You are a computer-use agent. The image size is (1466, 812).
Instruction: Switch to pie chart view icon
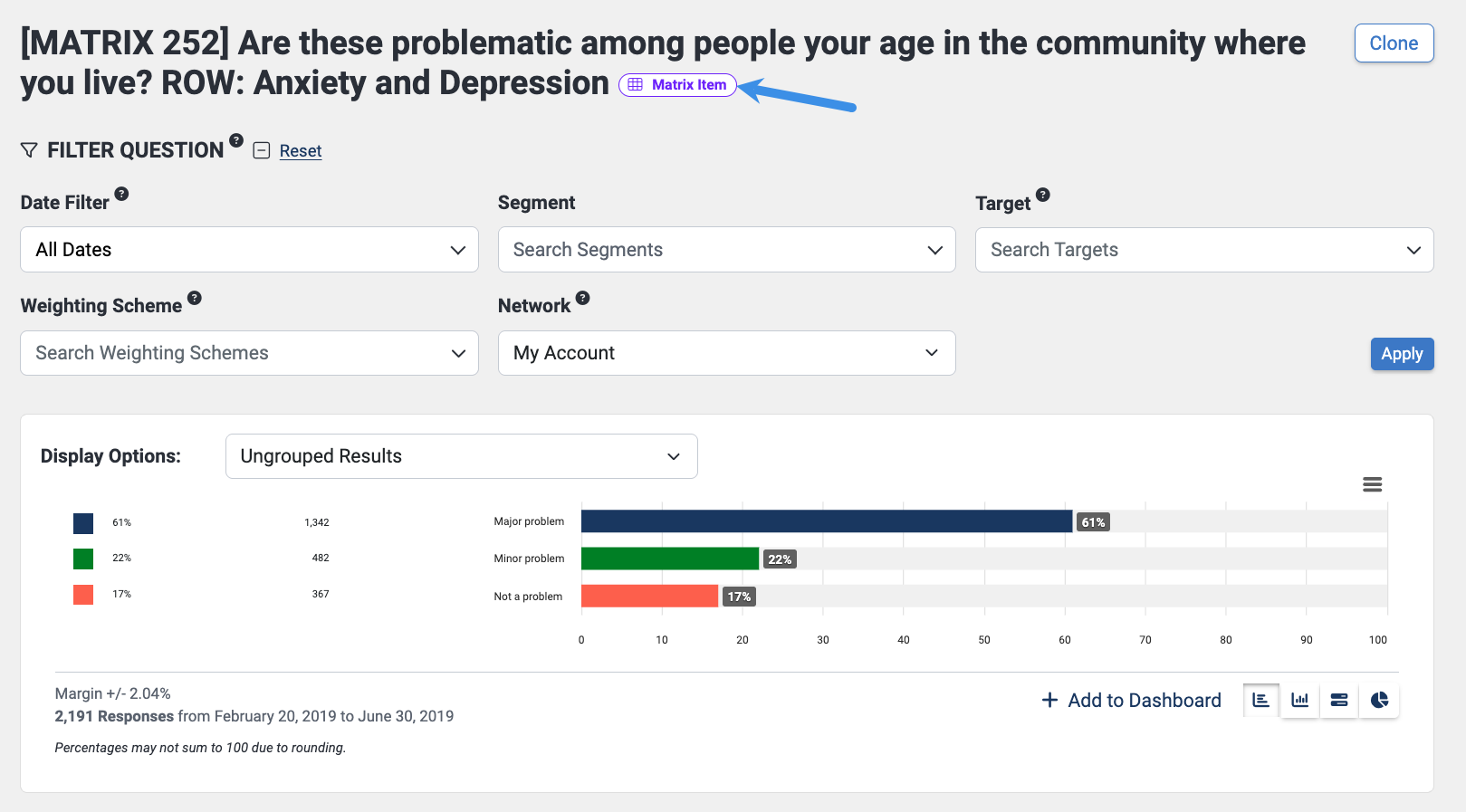tap(1379, 700)
